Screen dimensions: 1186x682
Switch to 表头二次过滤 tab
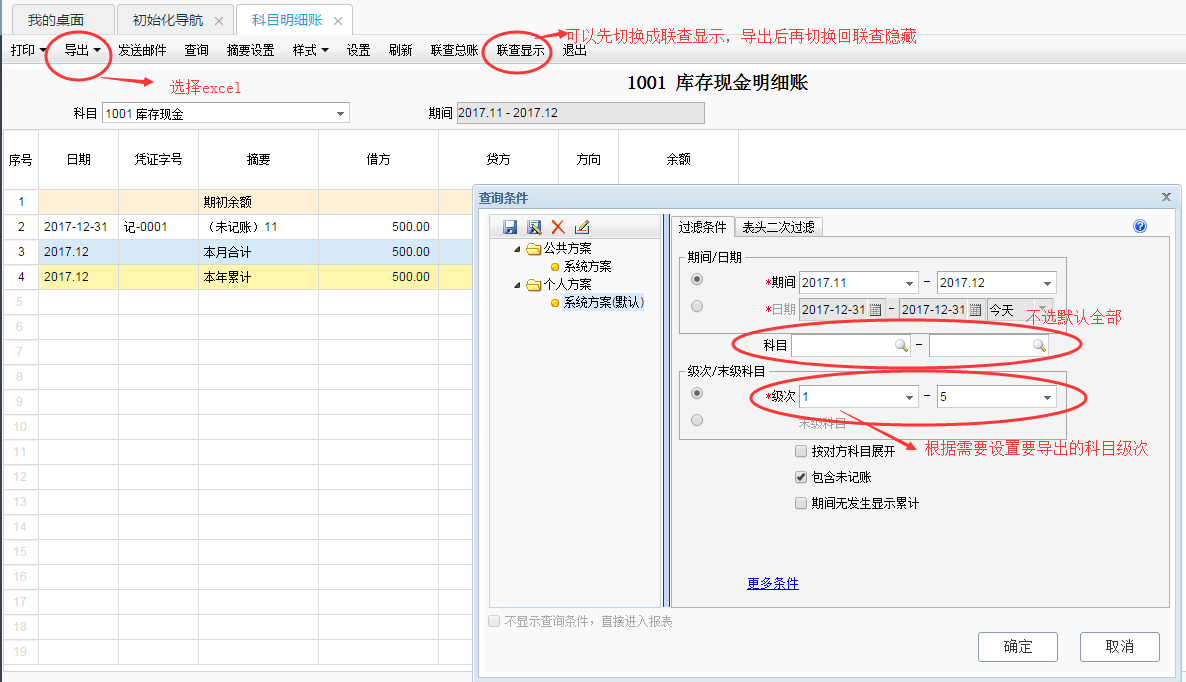click(779, 227)
